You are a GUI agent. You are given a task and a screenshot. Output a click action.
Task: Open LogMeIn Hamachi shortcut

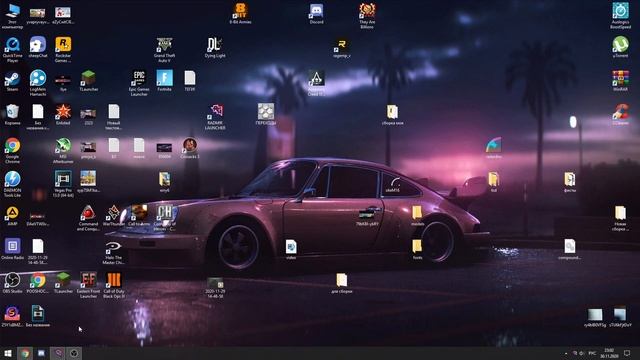pyautogui.click(x=38, y=83)
